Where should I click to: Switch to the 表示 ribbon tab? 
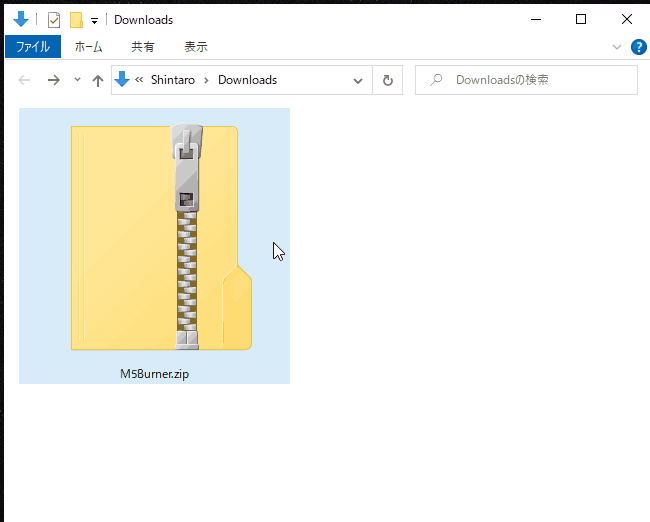[x=196, y=47]
